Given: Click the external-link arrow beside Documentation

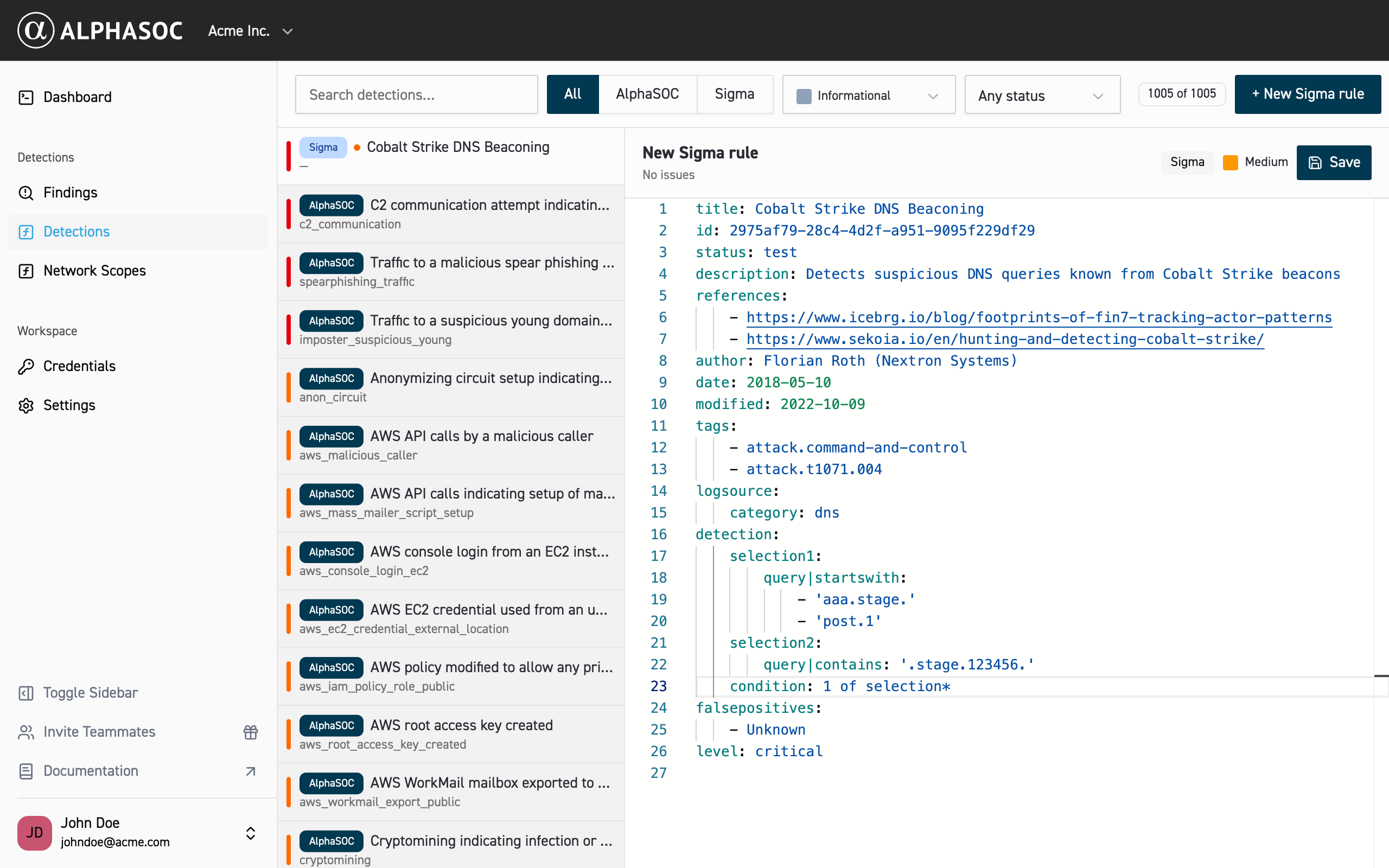Looking at the screenshot, I should [250, 771].
